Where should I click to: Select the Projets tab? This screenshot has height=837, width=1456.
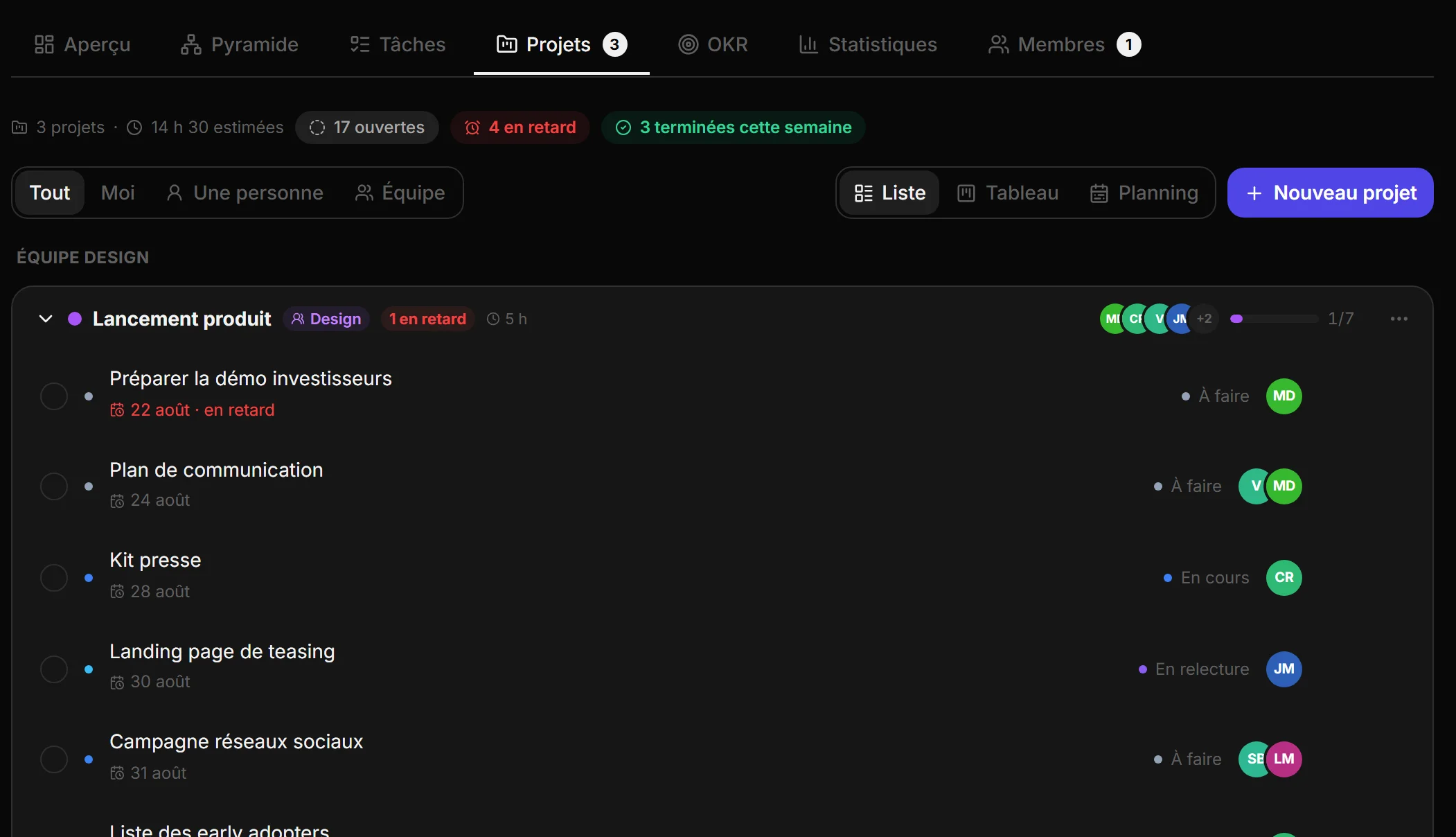[562, 44]
